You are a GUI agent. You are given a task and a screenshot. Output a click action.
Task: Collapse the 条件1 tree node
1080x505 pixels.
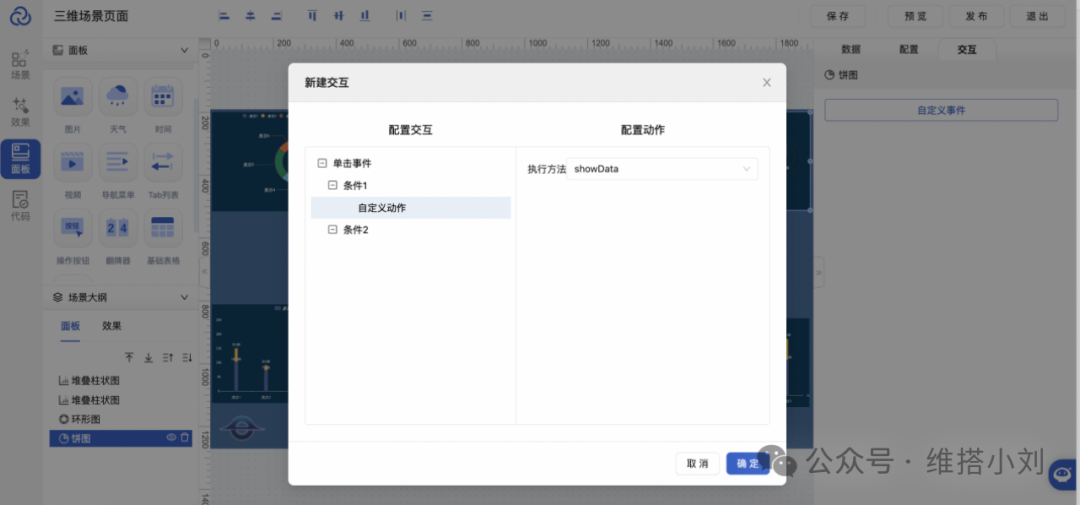[x=333, y=185]
